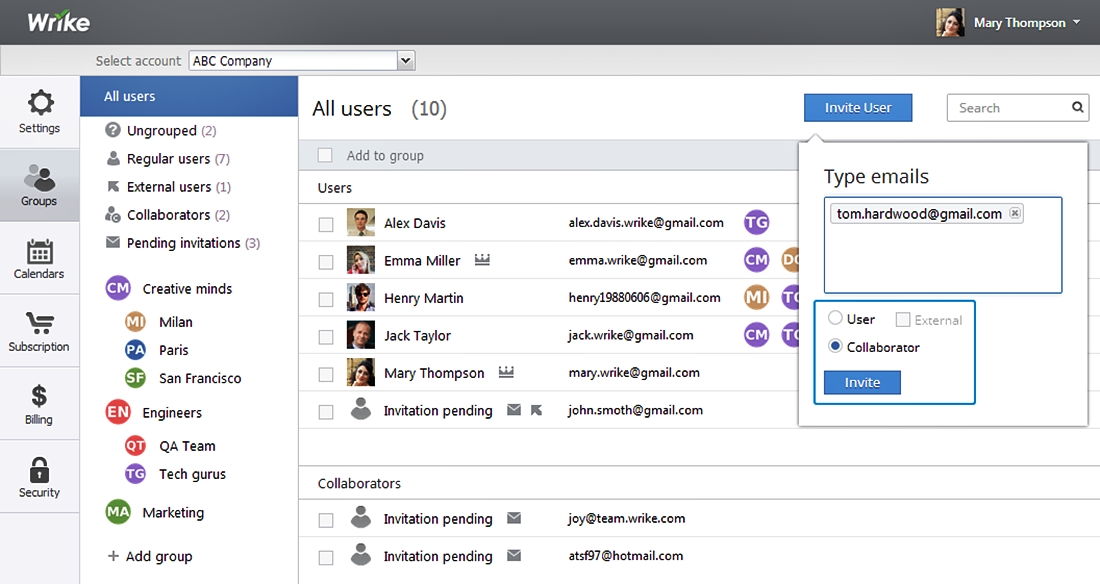Click the crown icon next to Emma Miller

(x=483, y=260)
